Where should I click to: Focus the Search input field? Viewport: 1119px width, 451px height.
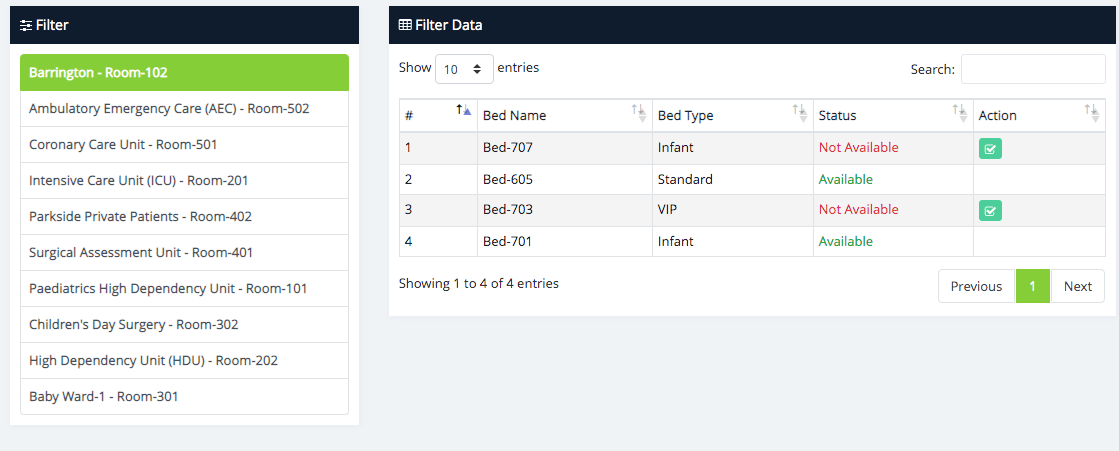1033,69
